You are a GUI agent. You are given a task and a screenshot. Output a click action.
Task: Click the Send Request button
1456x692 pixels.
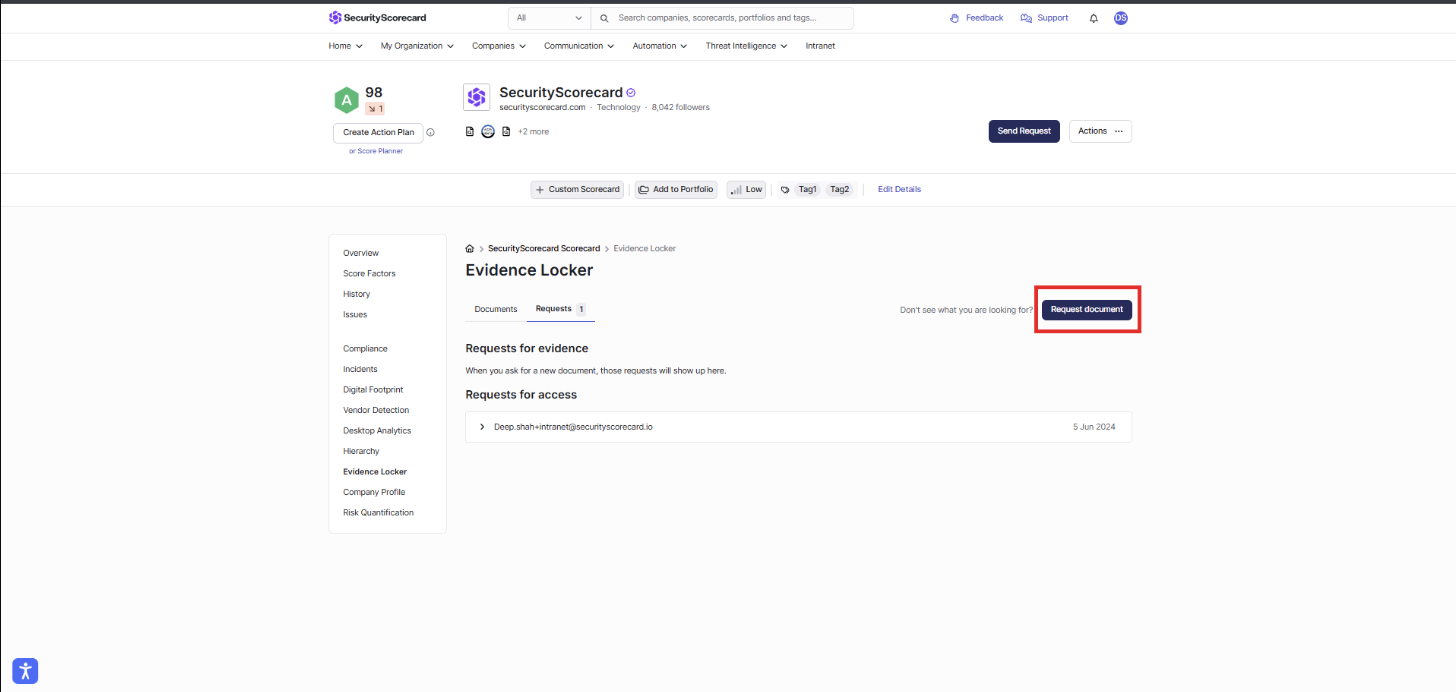pos(1024,131)
